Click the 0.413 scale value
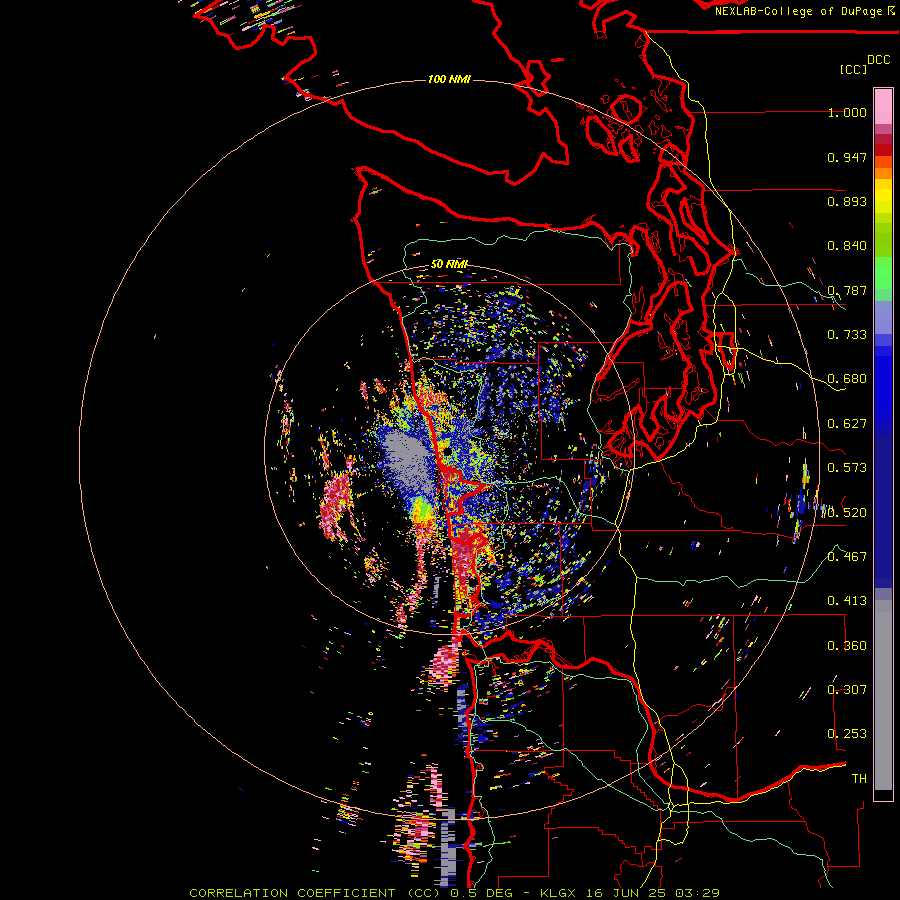Image resolution: width=900 pixels, height=900 pixels. (x=847, y=601)
